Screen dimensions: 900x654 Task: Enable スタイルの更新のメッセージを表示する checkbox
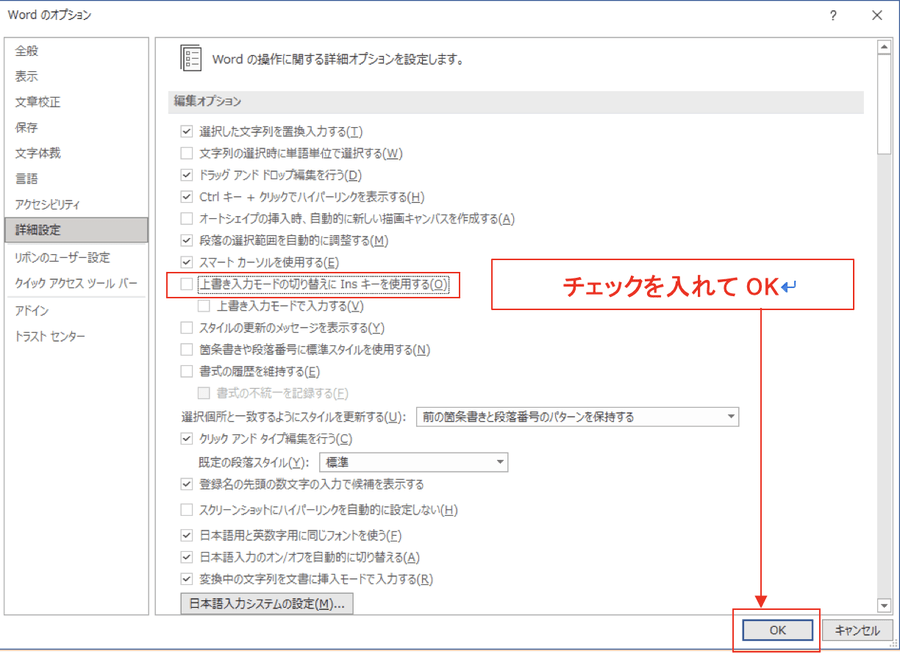pyautogui.click(x=187, y=328)
